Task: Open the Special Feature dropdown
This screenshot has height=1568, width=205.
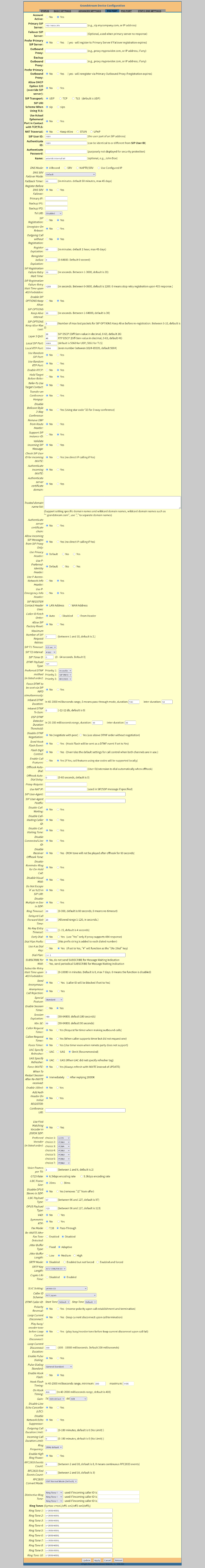Action: (x=54, y=999)
